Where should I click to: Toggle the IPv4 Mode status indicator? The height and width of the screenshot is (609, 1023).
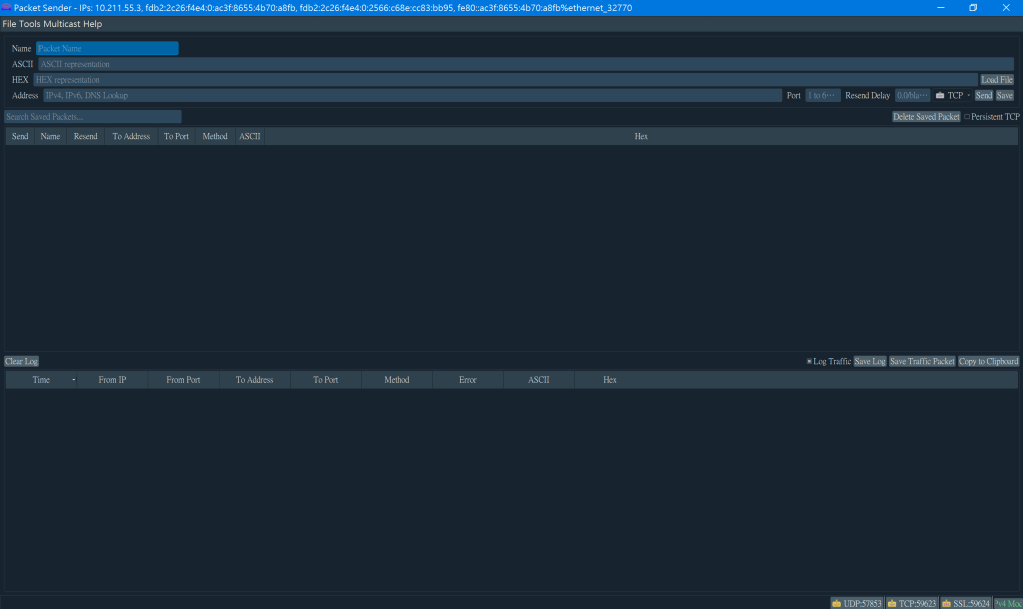click(1007, 603)
